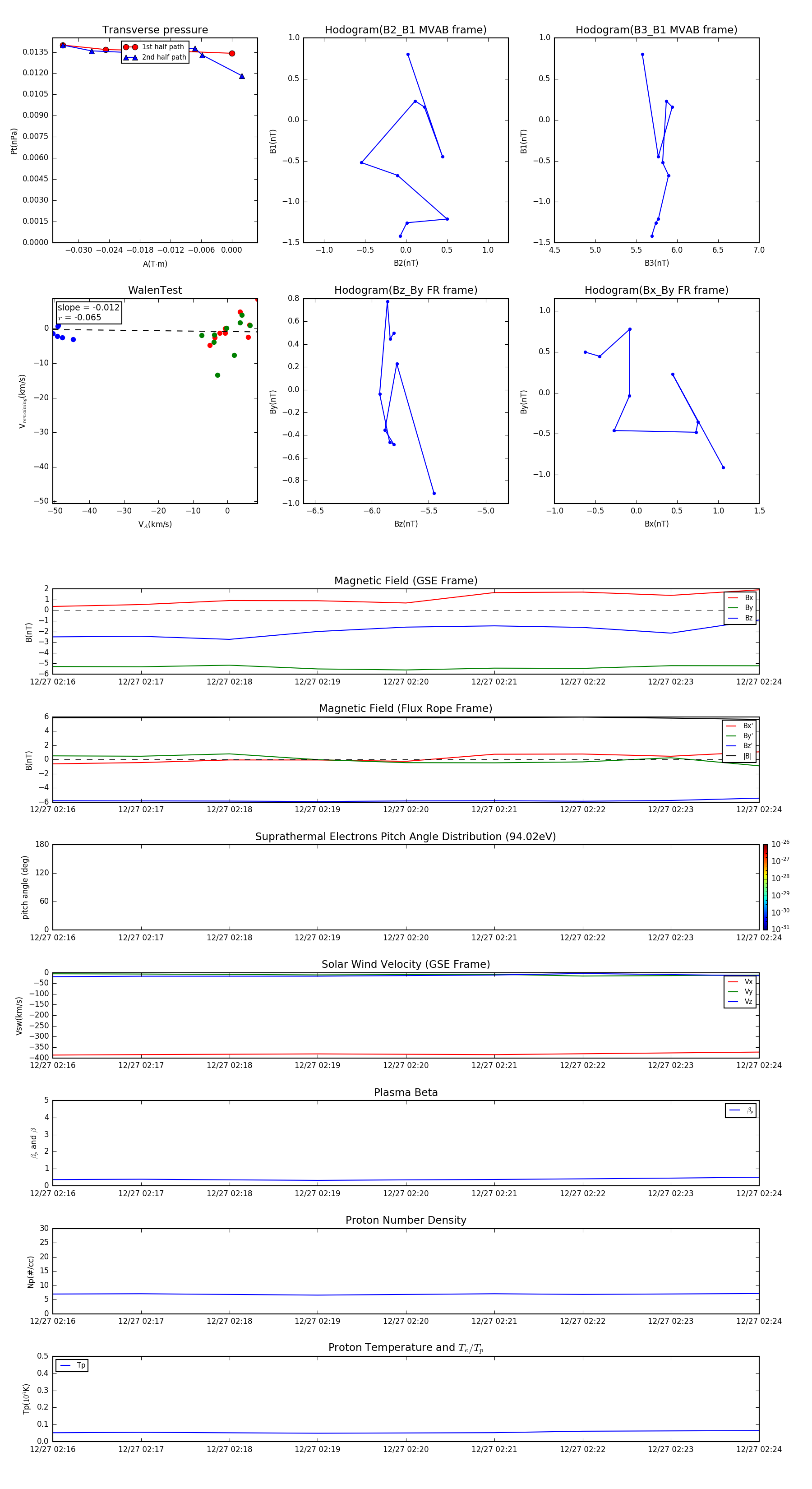Click the "Proton Number Density" title
Image resolution: width=812 pixels, height=1489 pixels.
coord(406,1221)
